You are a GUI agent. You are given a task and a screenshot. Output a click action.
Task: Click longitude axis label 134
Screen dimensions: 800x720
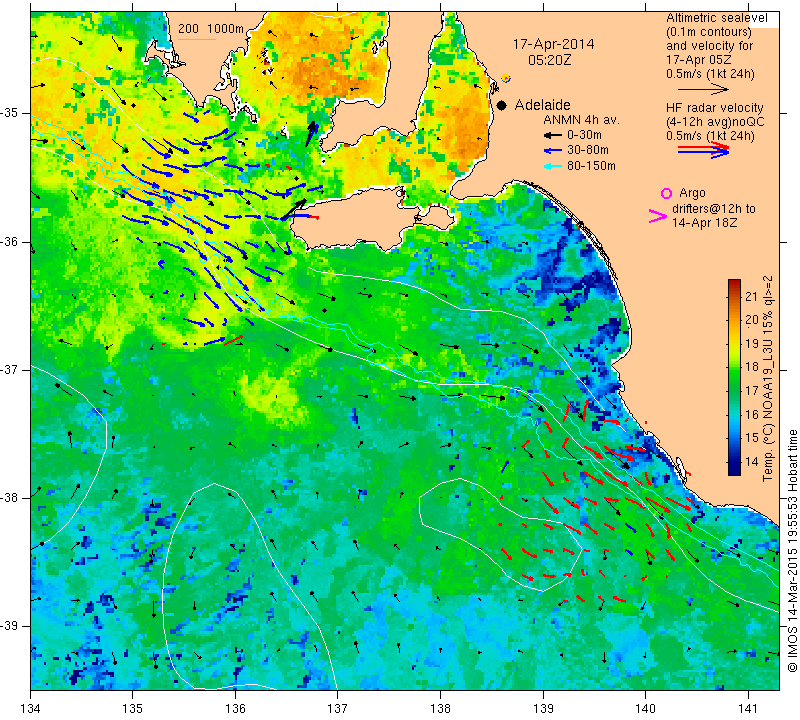click(x=31, y=709)
